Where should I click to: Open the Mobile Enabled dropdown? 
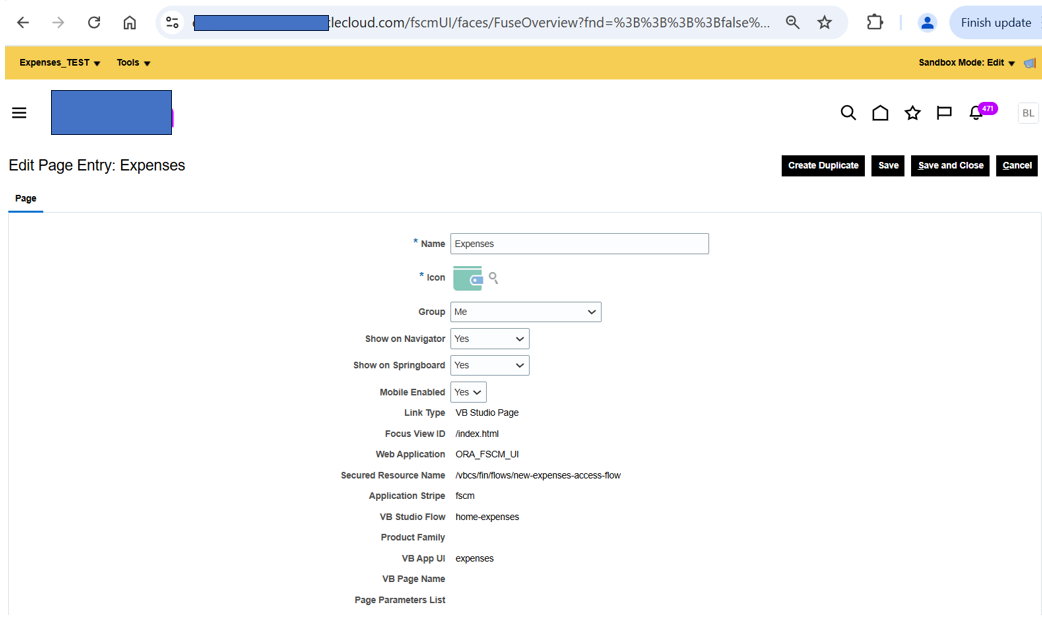(469, 392)
